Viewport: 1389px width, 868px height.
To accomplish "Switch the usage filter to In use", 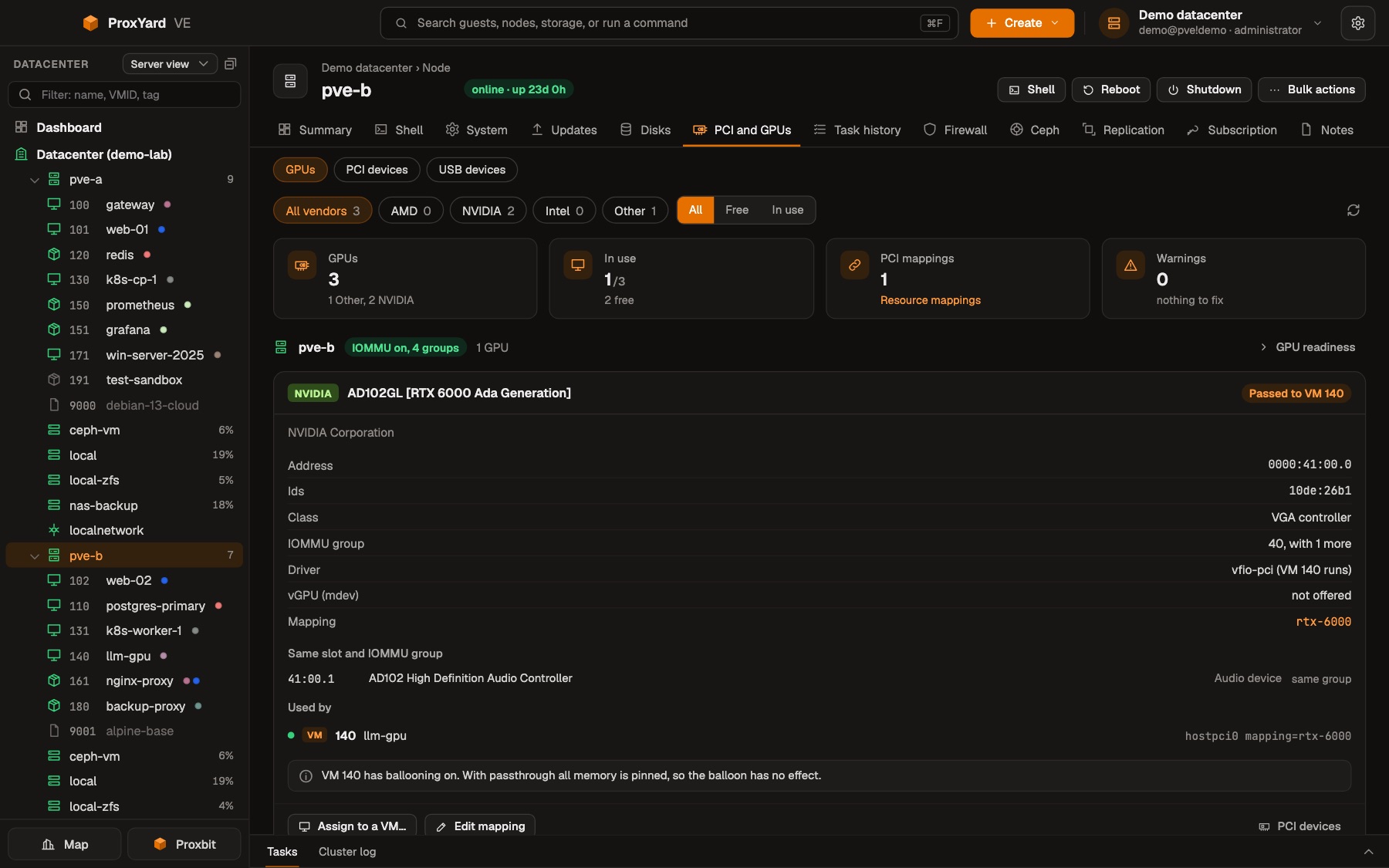I will tap(787, 210).
